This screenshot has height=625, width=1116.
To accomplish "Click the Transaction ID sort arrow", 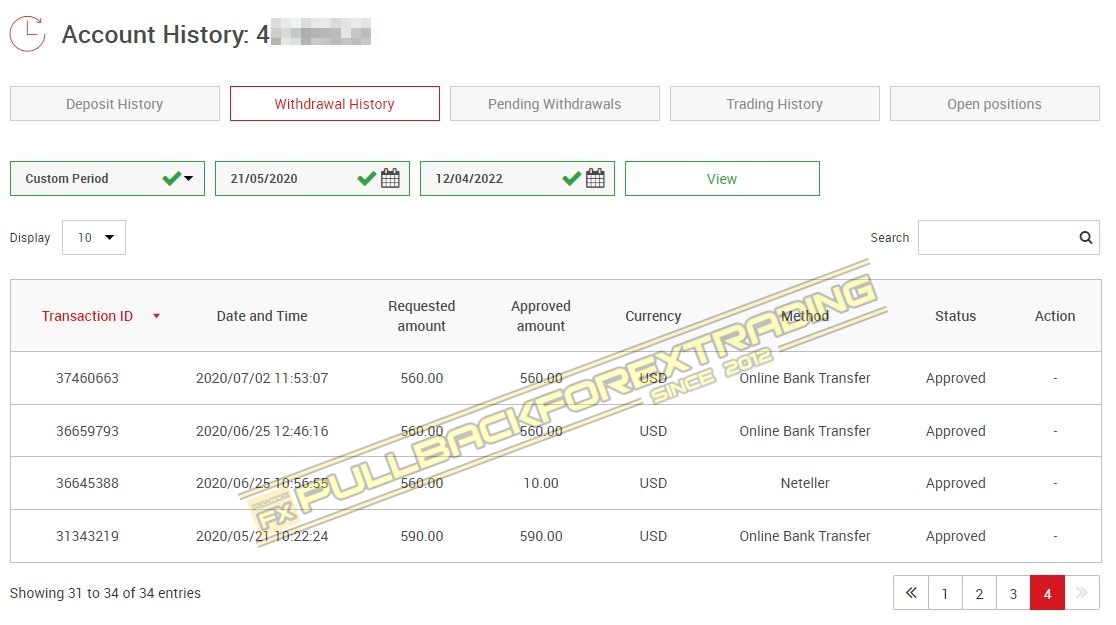I will click(156, 316).
